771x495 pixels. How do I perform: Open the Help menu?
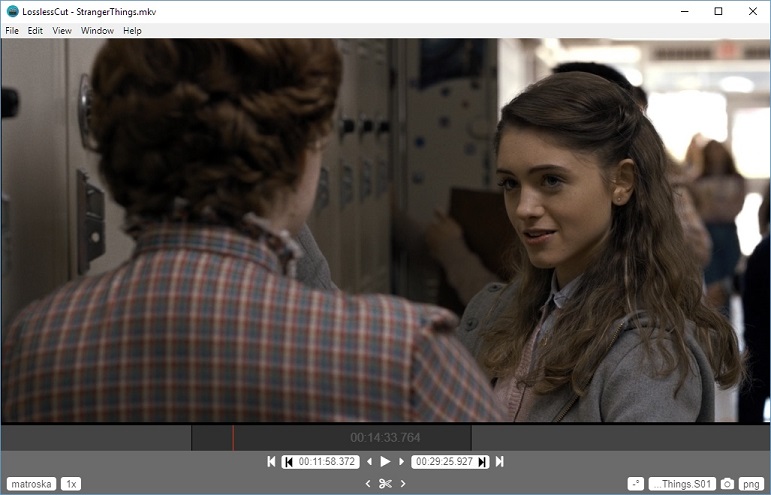(x=132, y=30)
